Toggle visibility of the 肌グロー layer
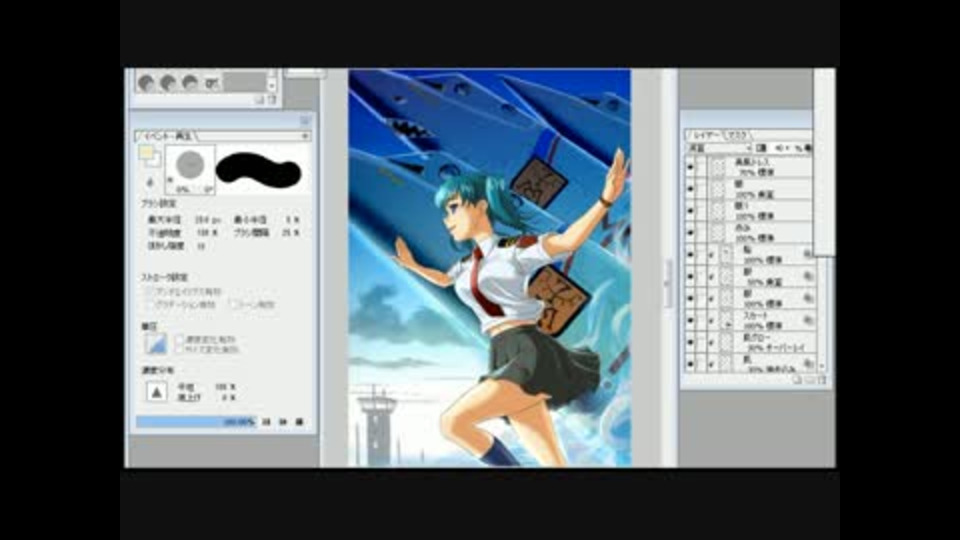This screenshot has width=960, height=540. coord(691,342)
